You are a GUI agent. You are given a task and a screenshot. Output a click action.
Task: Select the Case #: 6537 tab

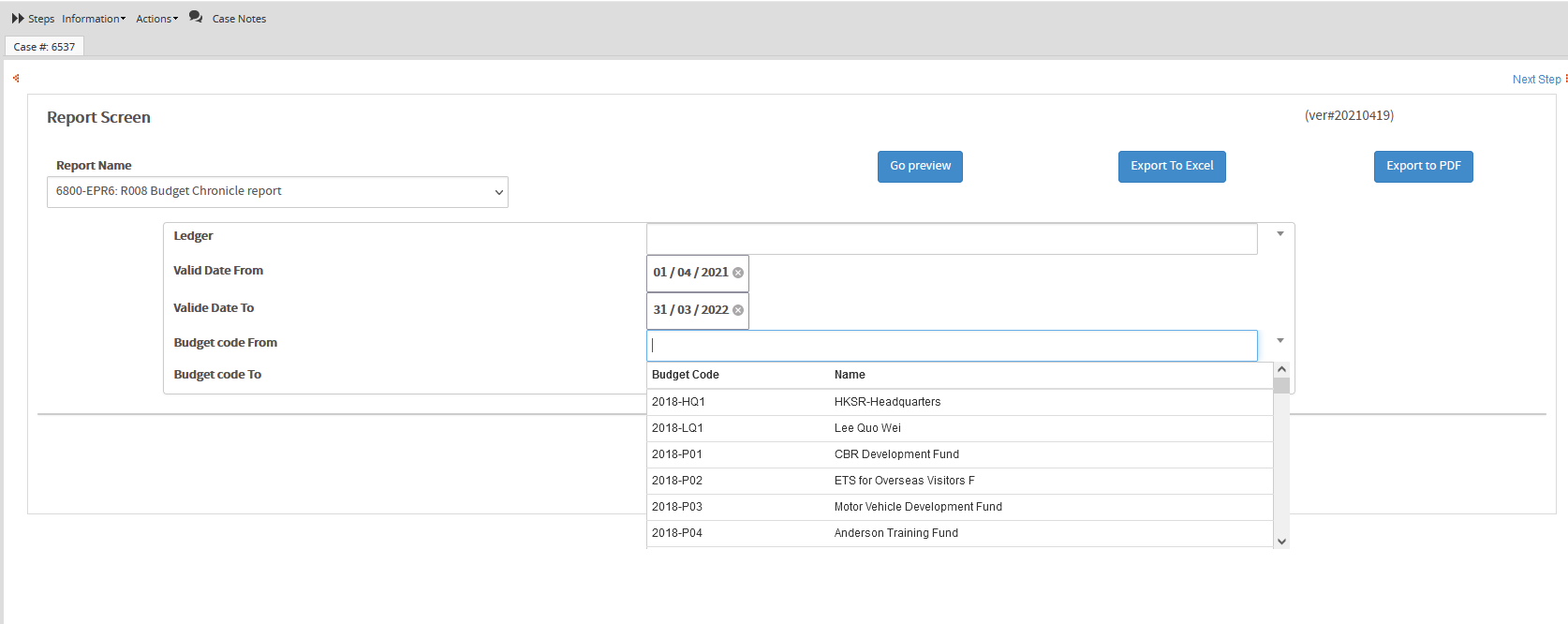(x=44, y=47)
